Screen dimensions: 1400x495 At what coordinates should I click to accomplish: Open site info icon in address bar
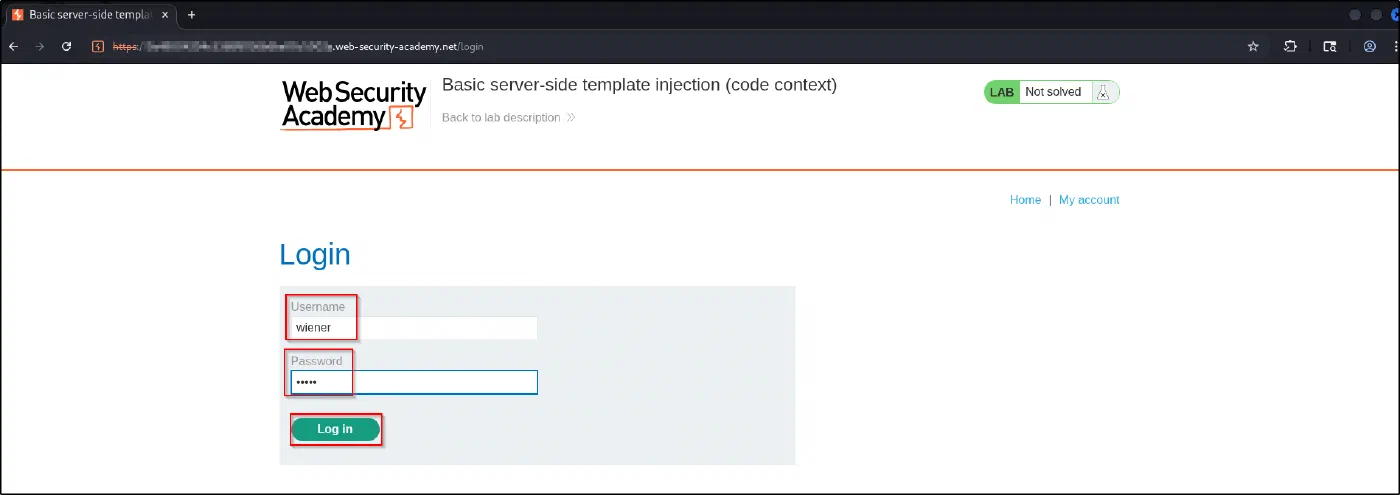coord(97,46)
